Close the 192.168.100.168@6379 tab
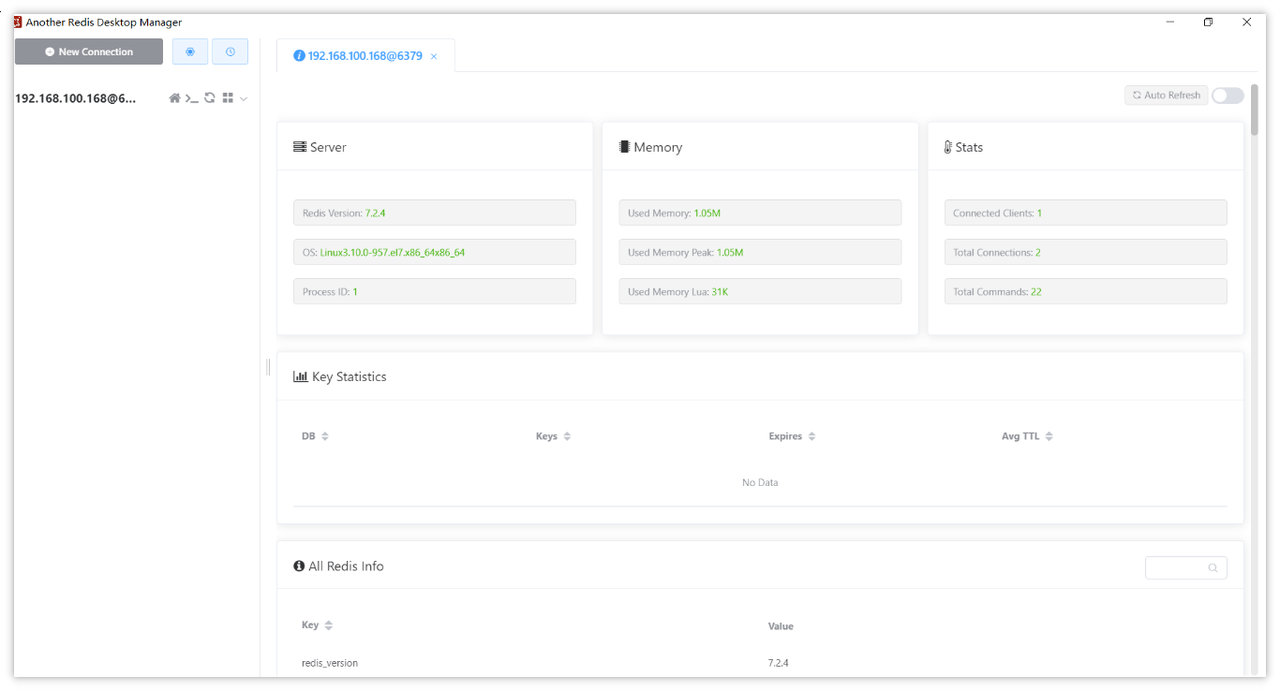 [434, 57]
